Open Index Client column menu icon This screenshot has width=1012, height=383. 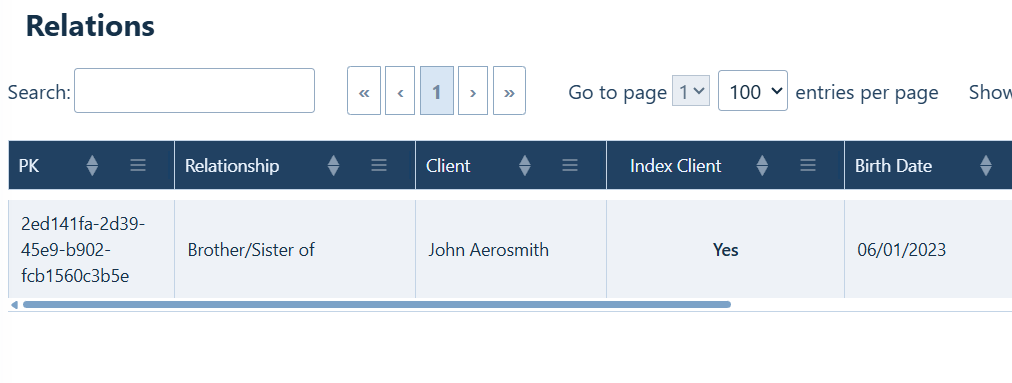click(x=808, y=166)
